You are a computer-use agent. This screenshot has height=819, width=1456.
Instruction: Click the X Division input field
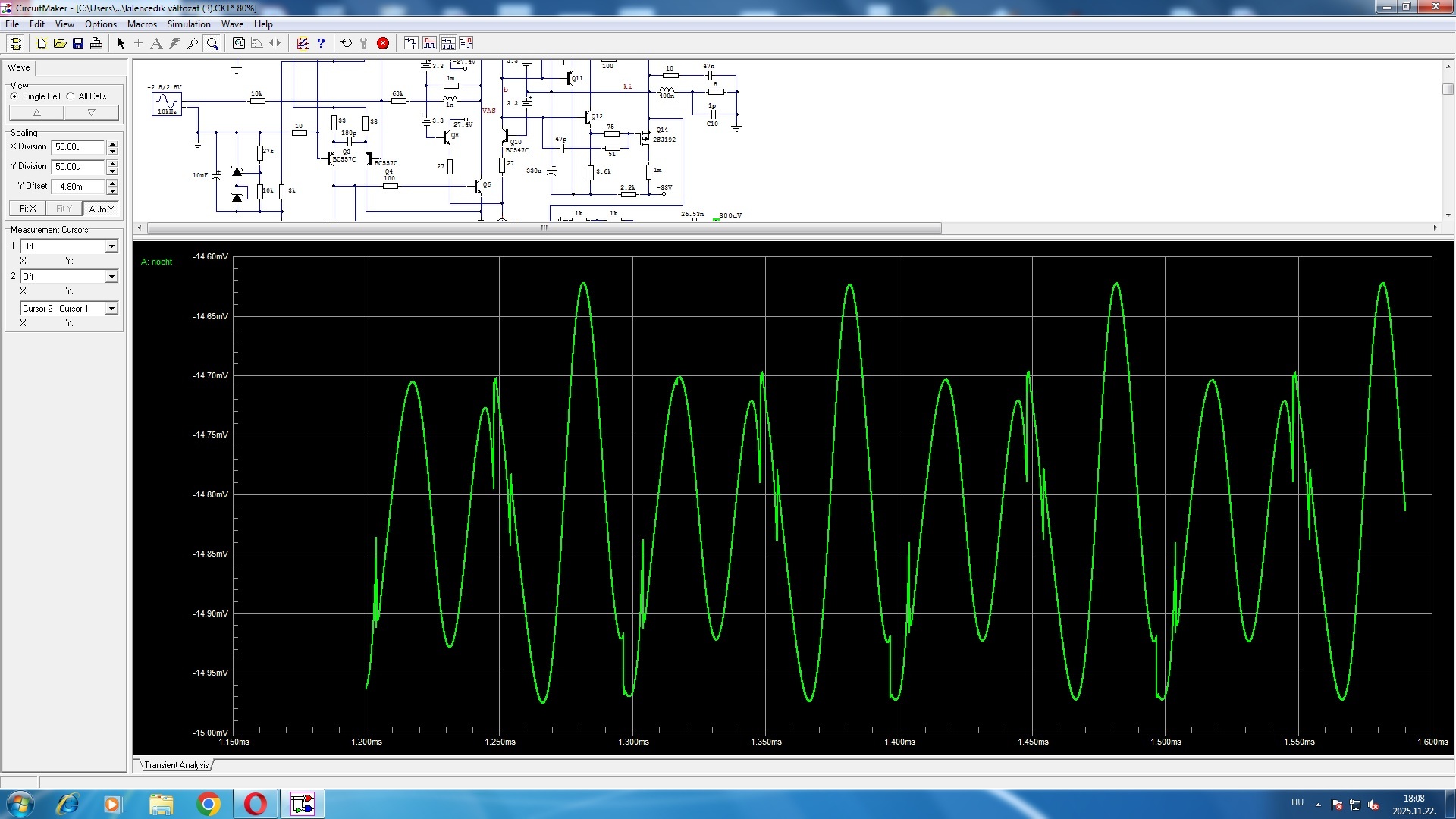click(77, 147)
